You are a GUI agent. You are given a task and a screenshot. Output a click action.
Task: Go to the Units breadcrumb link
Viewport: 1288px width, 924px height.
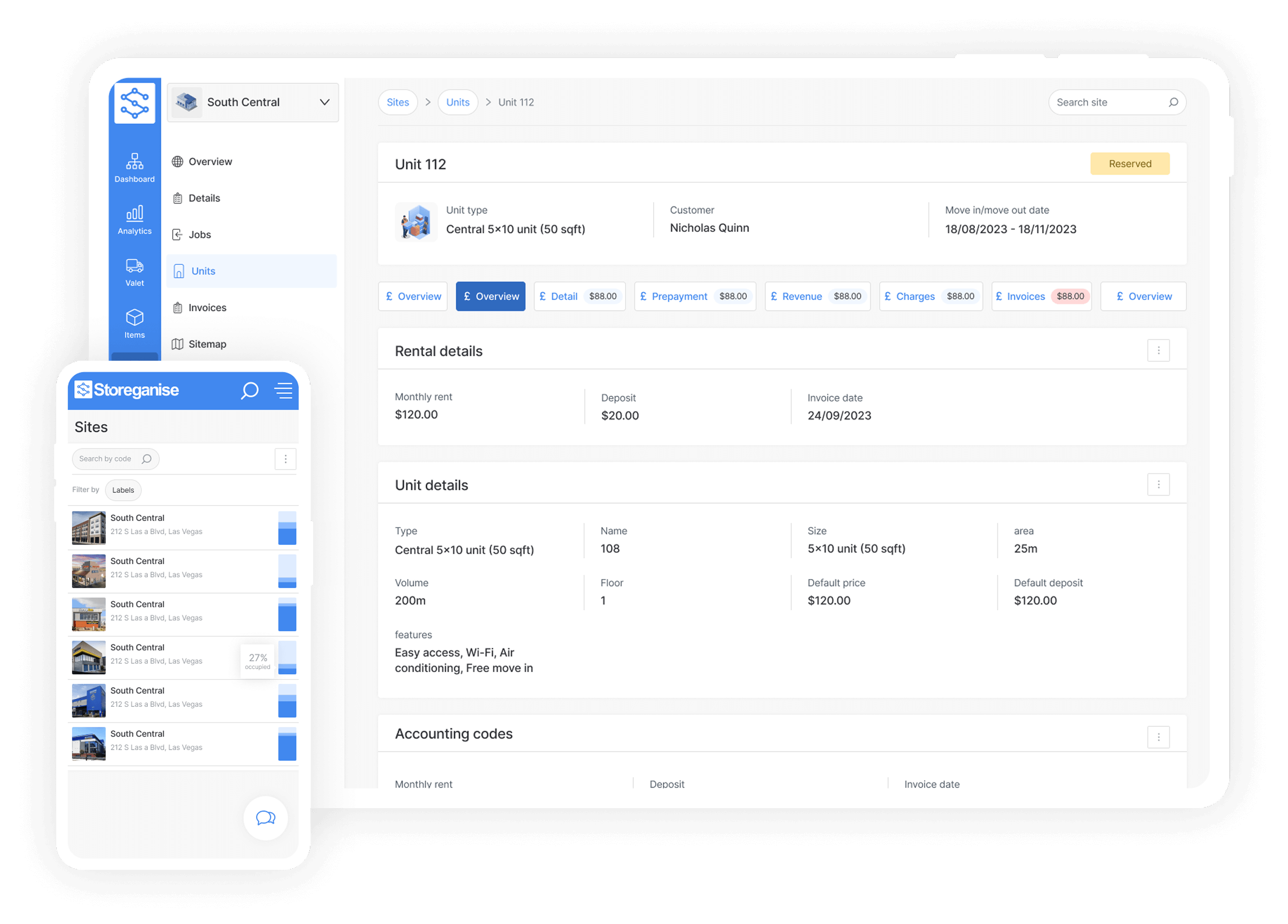[x=458, y=102]
